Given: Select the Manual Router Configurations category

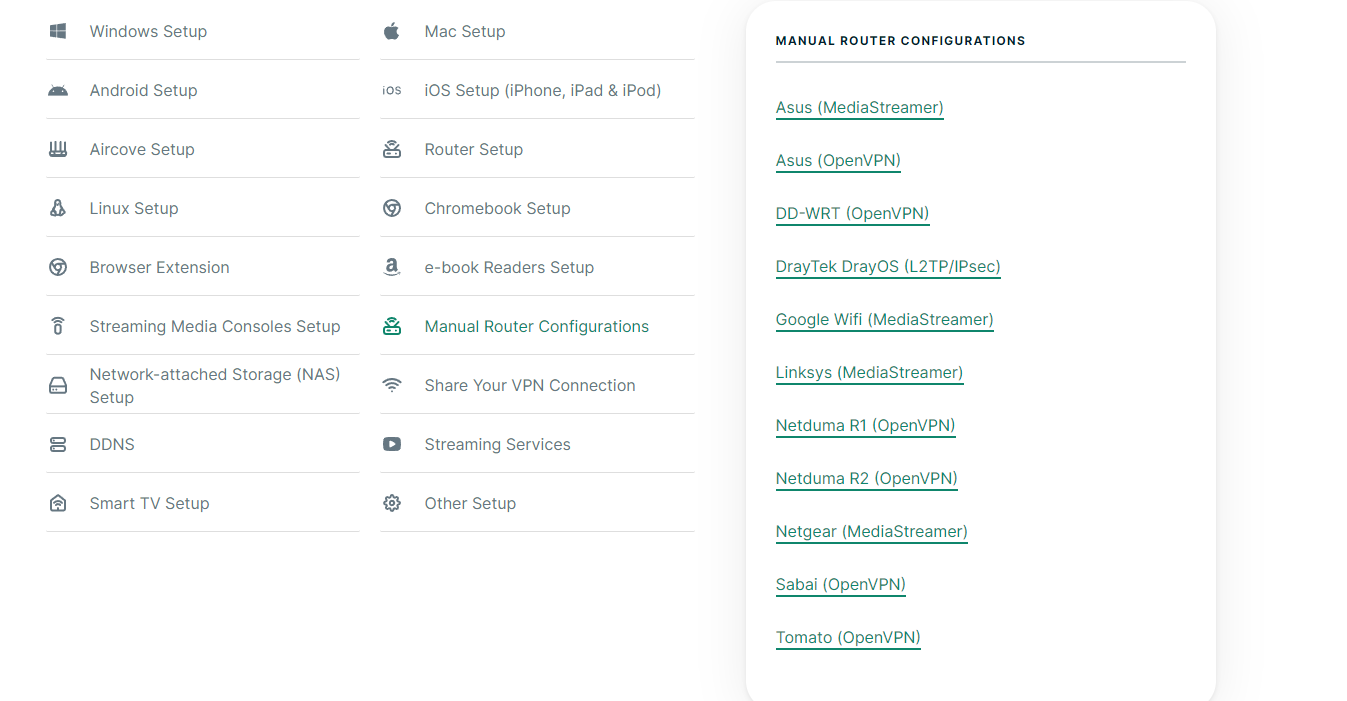Looking at the screenshot, I should pyautogui.click(x=537, y=326).
